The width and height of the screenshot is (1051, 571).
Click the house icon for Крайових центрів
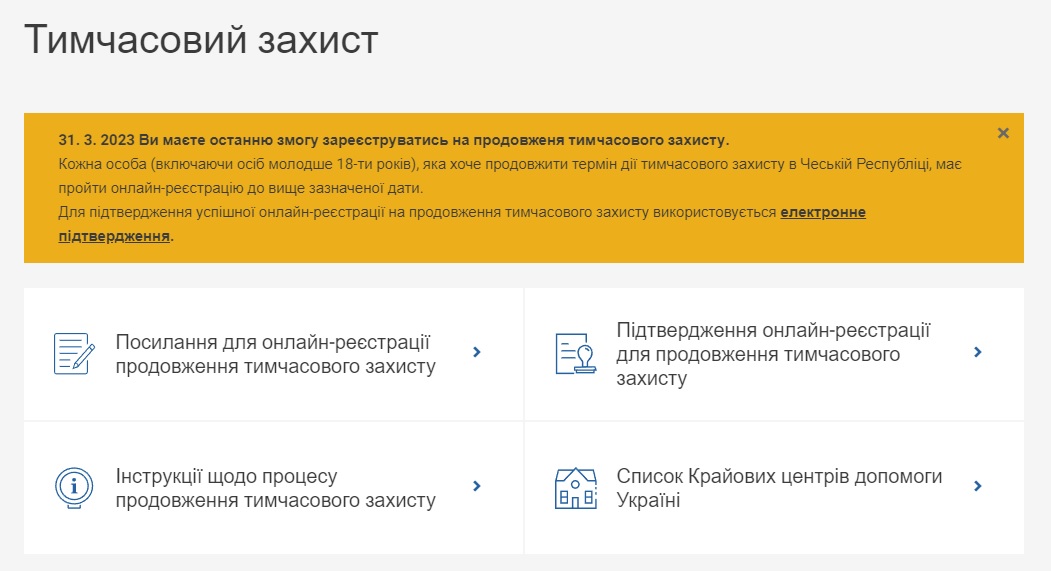(575, 488)
